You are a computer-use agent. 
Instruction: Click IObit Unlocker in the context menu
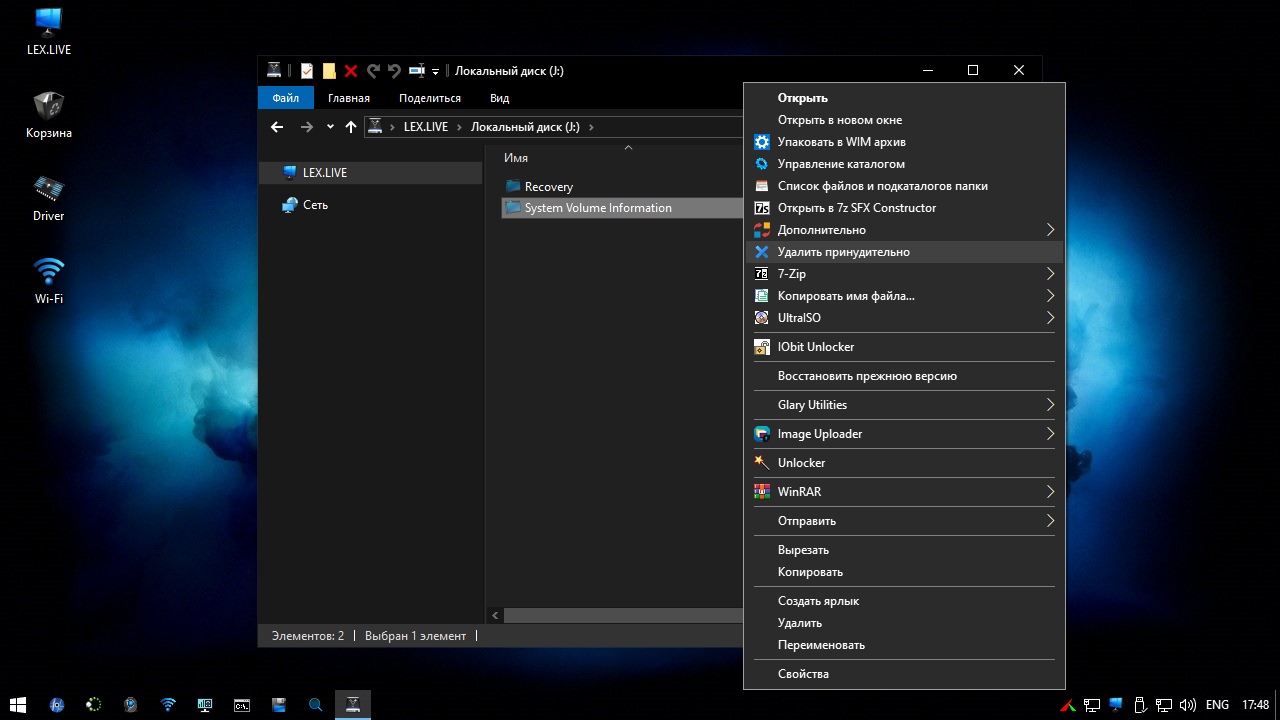tap(816, 347)
